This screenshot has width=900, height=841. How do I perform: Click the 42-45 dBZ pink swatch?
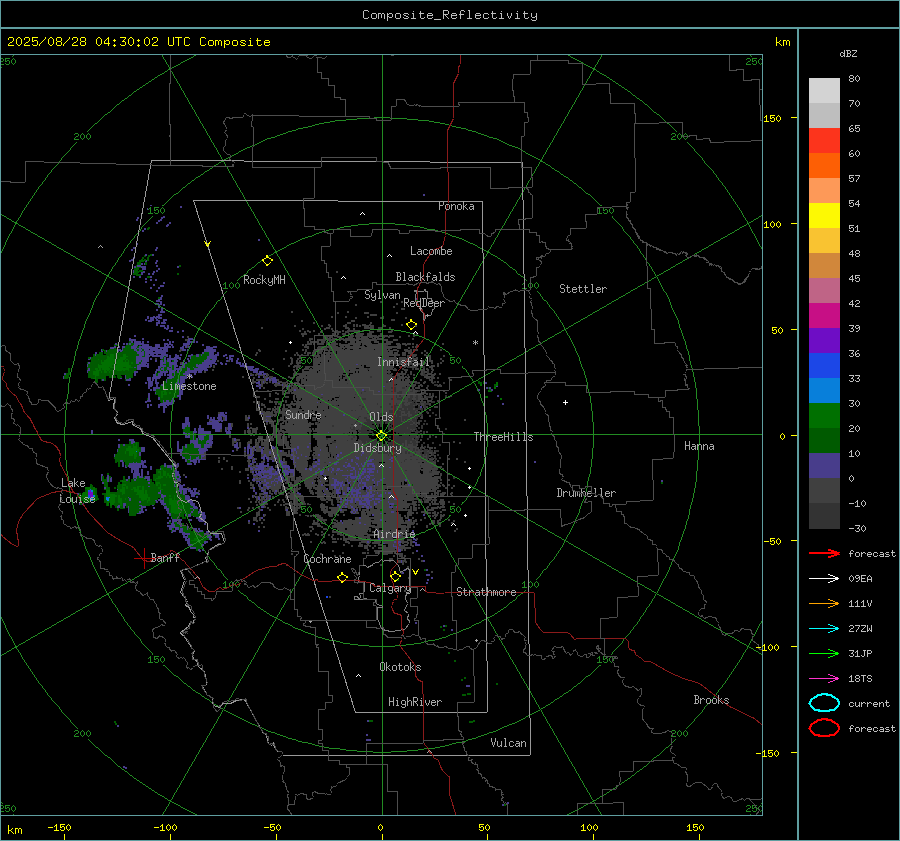coord(824,290)
